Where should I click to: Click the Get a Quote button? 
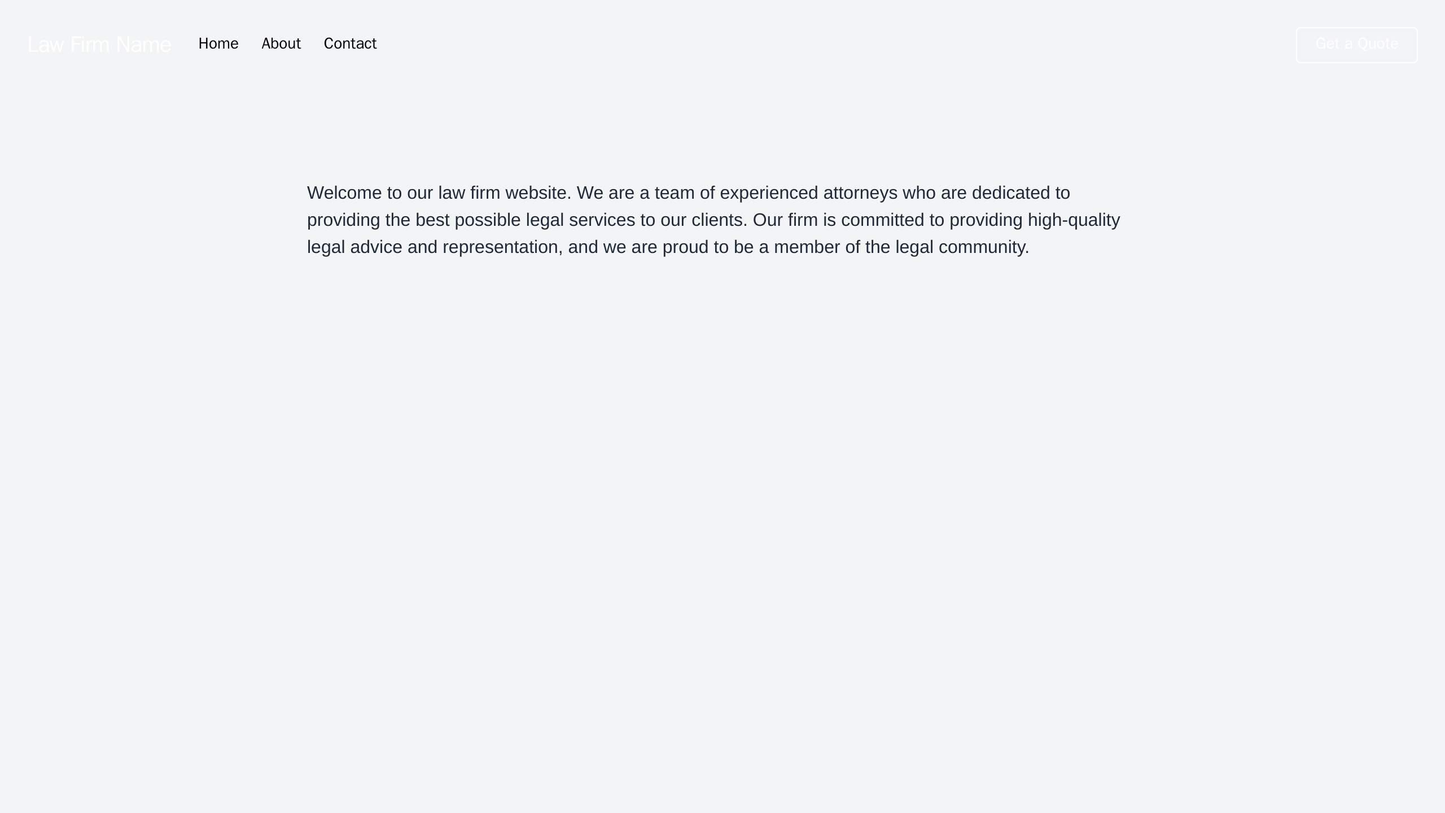click(x=1356, y=45)
